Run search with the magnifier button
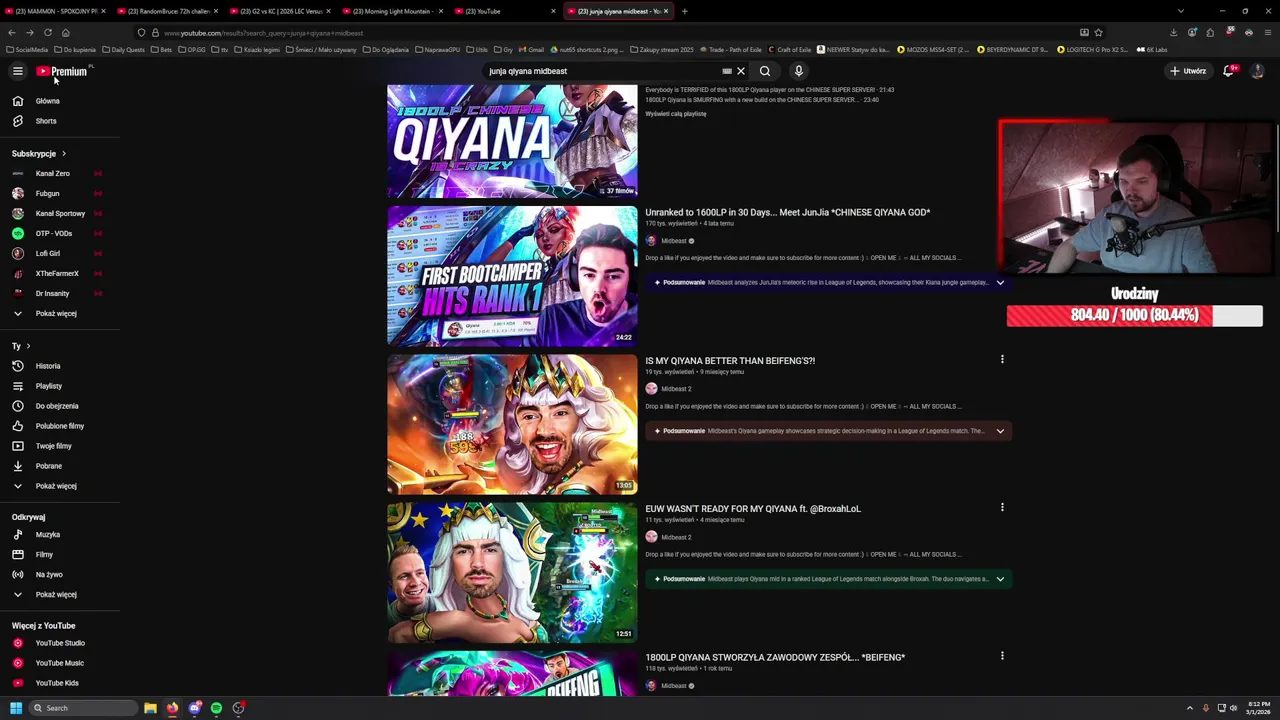The width and height of the screenshot is (1280, 720). 765,71
